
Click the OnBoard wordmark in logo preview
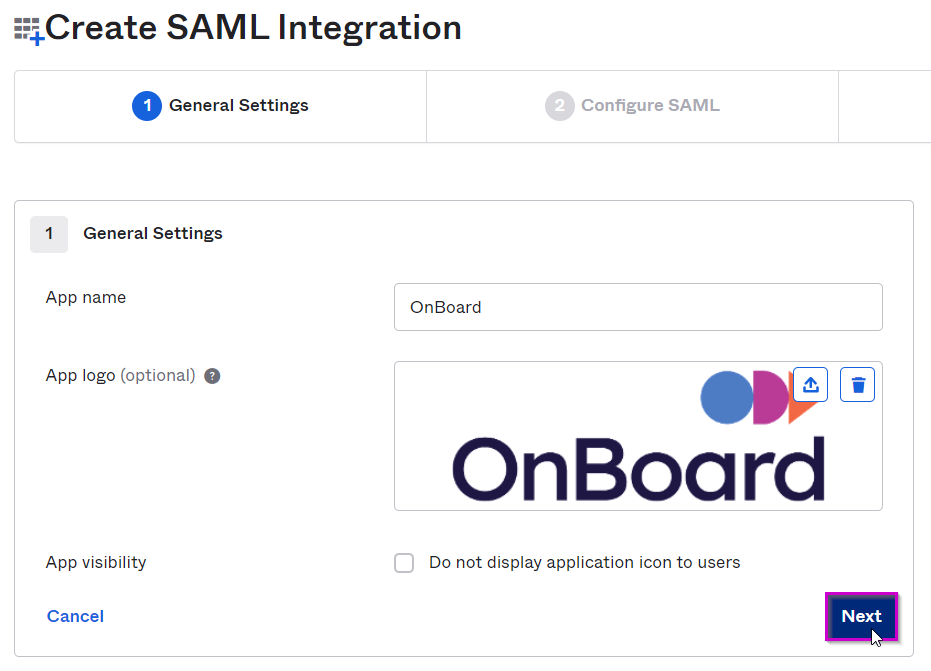pos(638,469)
